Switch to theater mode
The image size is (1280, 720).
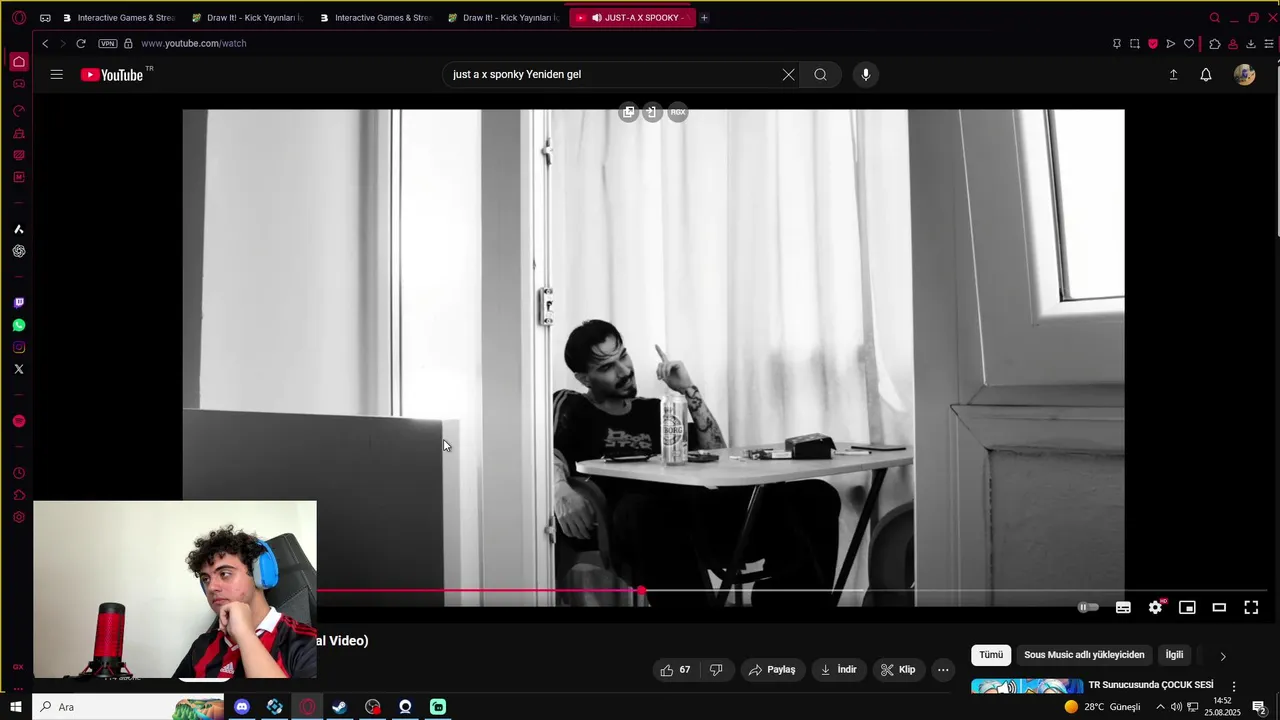tap(1219, 607)
